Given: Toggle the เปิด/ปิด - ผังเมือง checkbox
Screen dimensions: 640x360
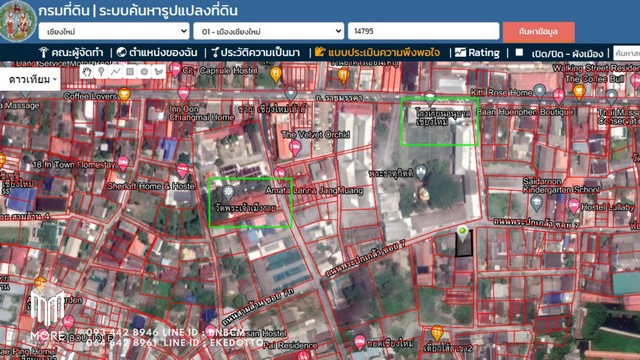Looking at the screenshot, I should (x=519, y=52).
